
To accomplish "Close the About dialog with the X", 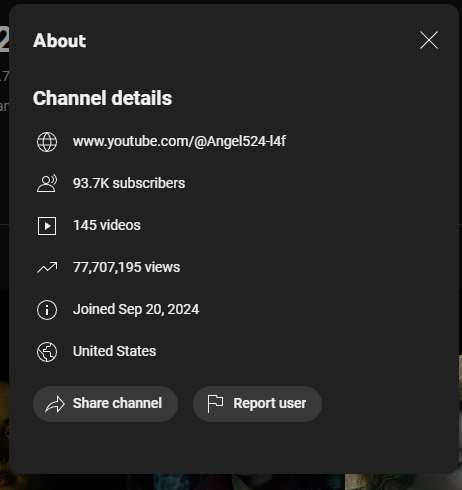I will [429, 40].
